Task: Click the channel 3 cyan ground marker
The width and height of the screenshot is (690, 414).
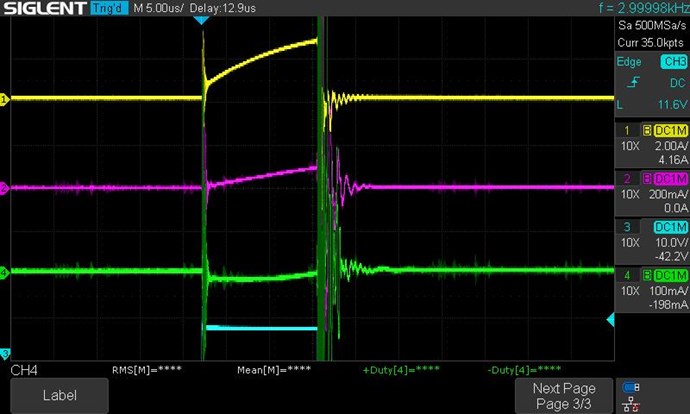Action: click(4, 353)
